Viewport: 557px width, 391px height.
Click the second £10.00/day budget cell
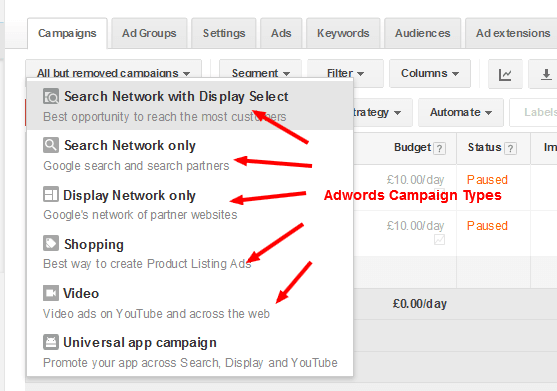[415, 226]
